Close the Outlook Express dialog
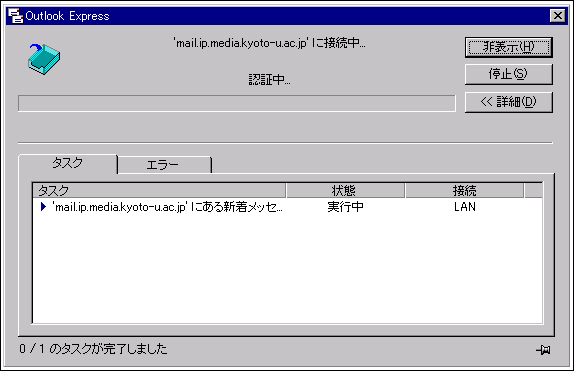574x371 pixels. (558, 16)
